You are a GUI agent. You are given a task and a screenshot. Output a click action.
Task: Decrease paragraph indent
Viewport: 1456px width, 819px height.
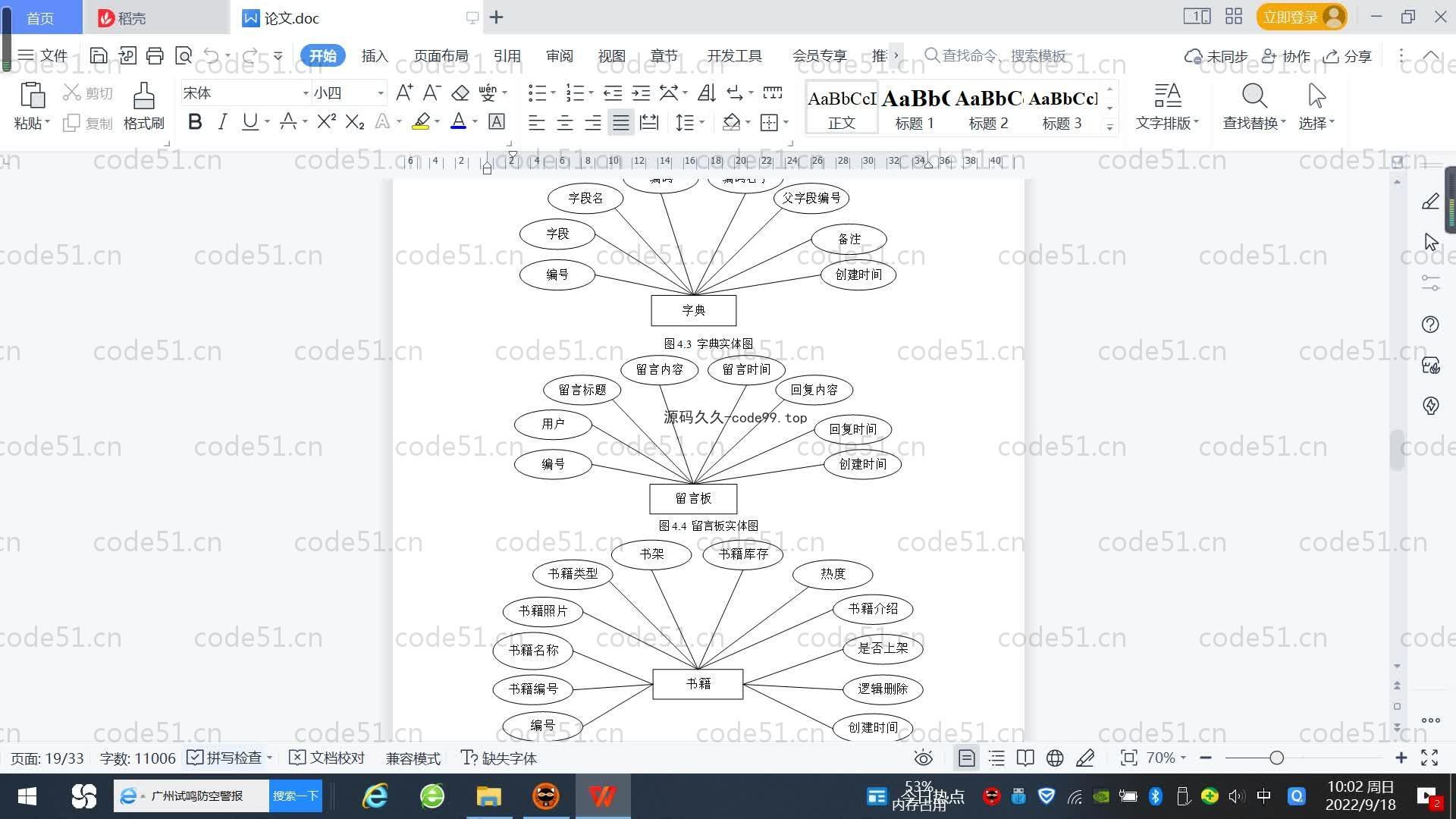pyautogui.click(x=613, y=93)
